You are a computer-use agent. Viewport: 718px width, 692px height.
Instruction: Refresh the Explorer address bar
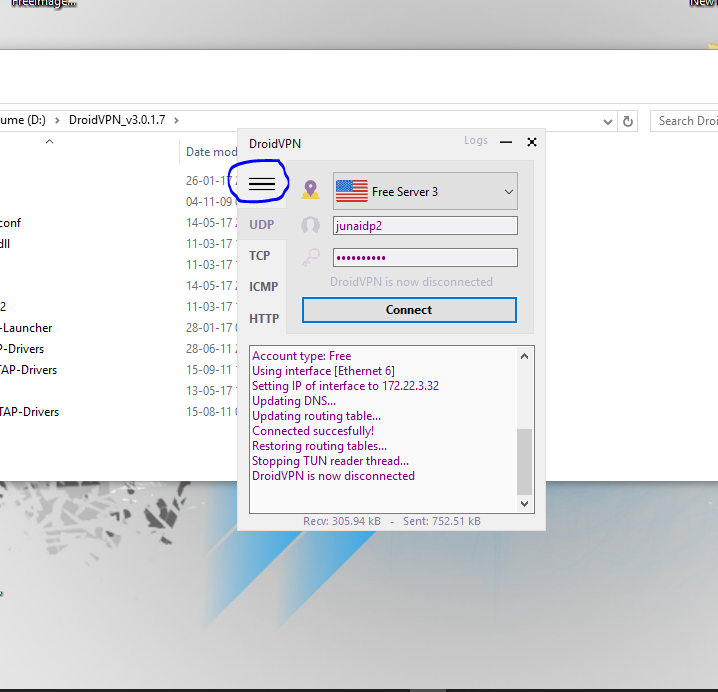tap(628, 121)
